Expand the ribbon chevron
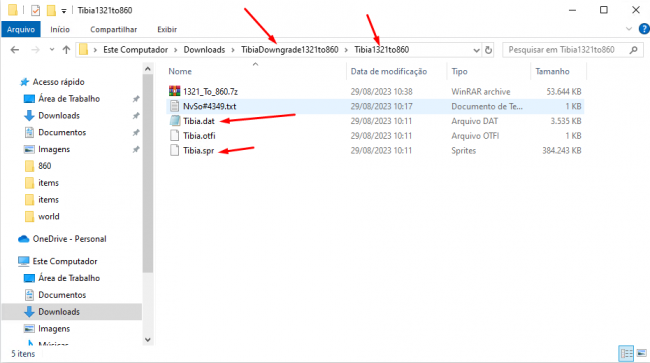650x363 pixels. tap(629, 29)
